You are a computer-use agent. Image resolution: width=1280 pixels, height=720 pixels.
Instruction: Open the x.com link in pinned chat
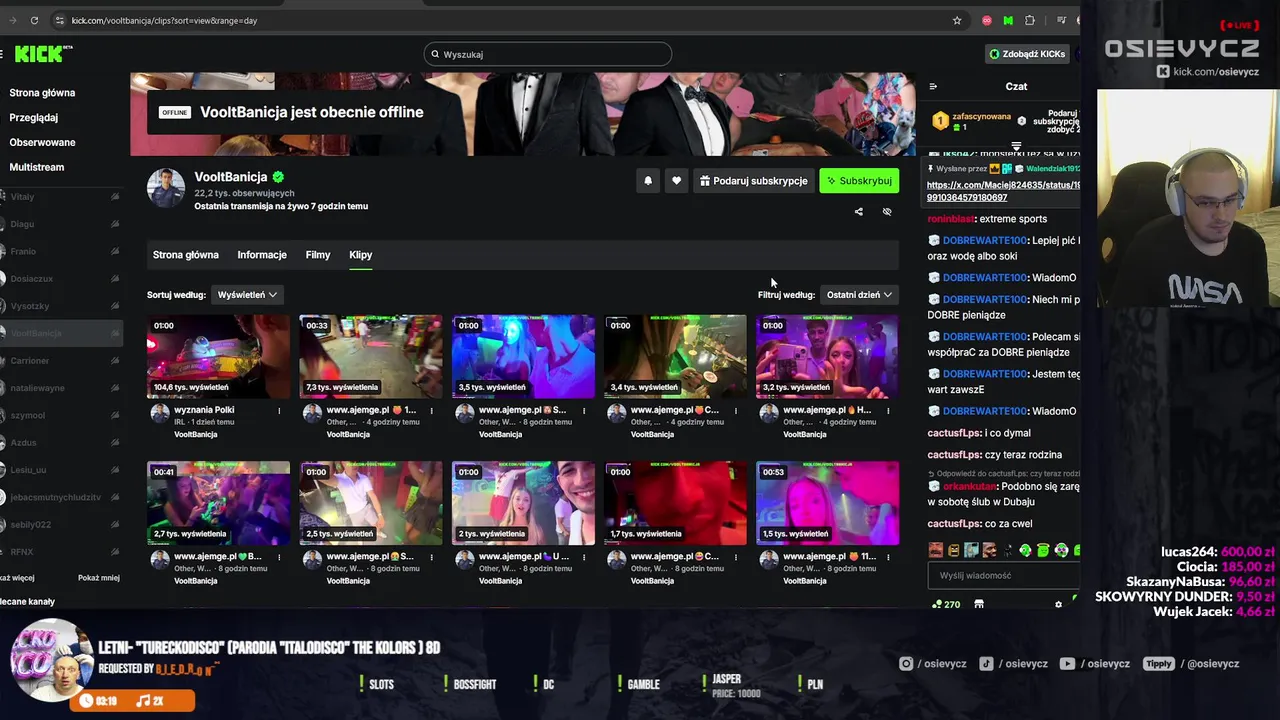pos(1003,191)
